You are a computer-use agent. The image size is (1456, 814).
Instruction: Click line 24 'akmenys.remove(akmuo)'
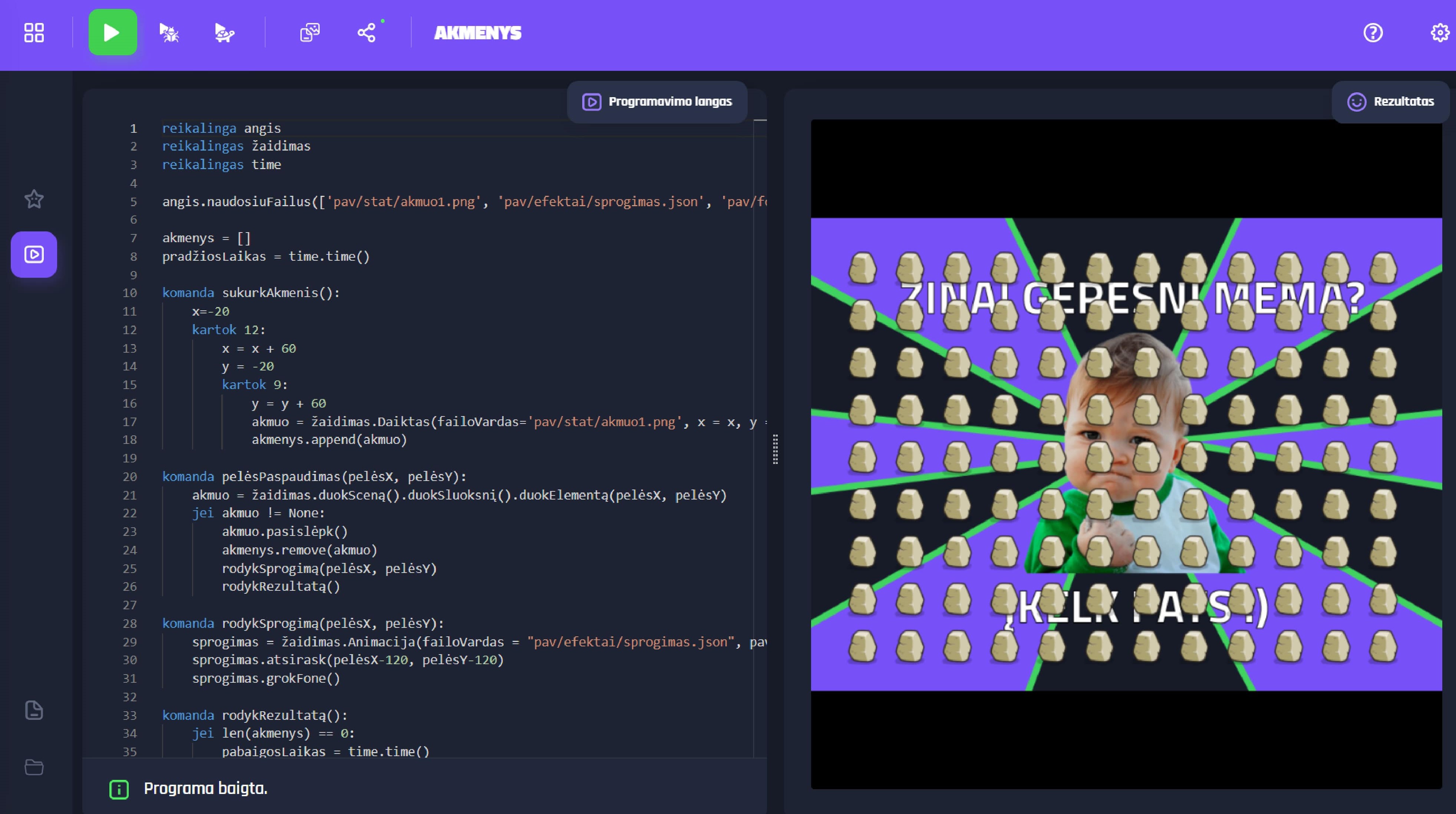[x=299, y=550]
